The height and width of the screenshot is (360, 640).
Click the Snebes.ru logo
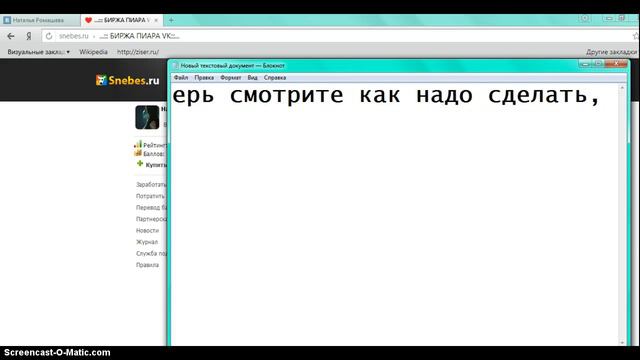click(x=128, y=80)
